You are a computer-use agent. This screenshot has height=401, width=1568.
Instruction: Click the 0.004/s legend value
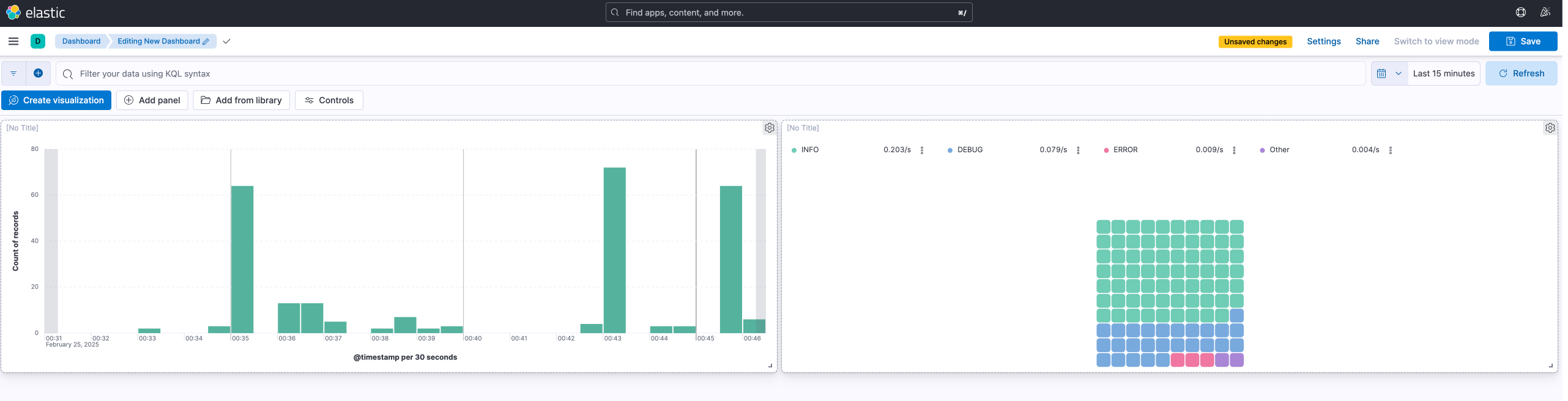pyautogui.click(x=1365, y=150)
